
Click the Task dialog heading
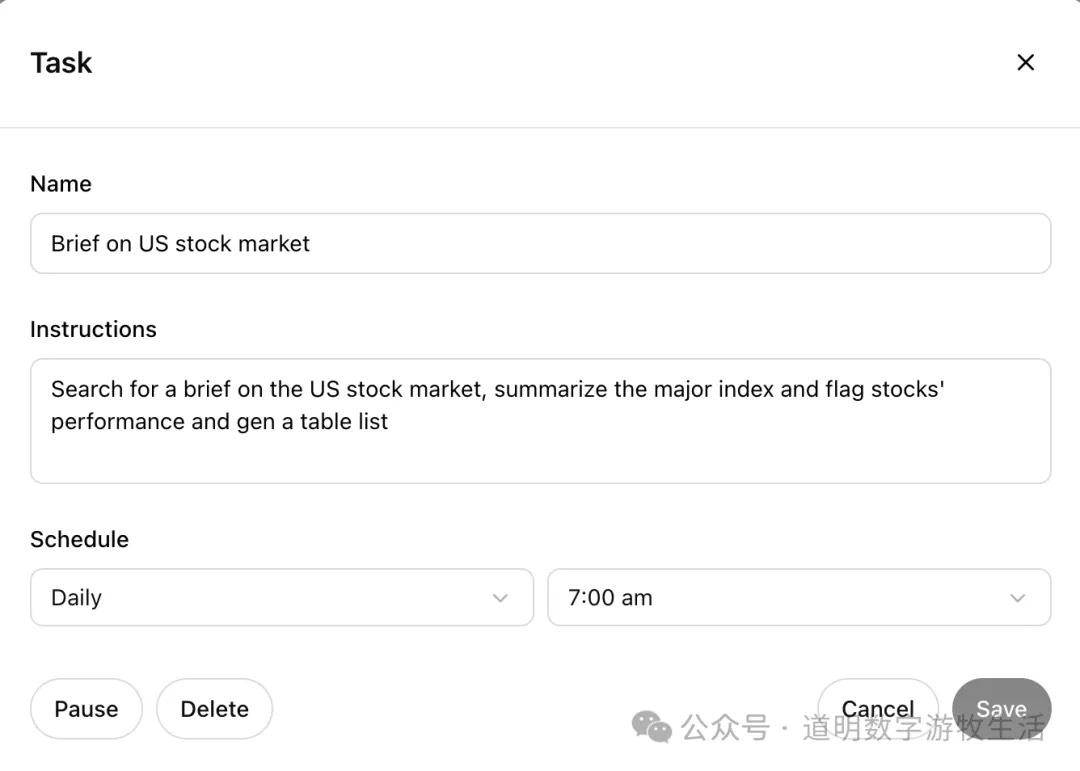click(x=61, y=63)
